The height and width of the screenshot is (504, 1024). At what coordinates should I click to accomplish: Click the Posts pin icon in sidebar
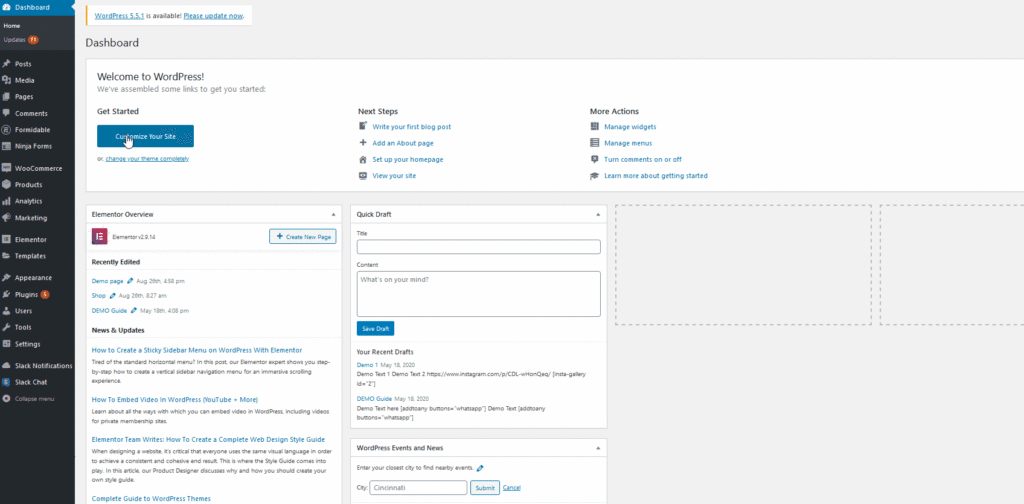(7, 64)
